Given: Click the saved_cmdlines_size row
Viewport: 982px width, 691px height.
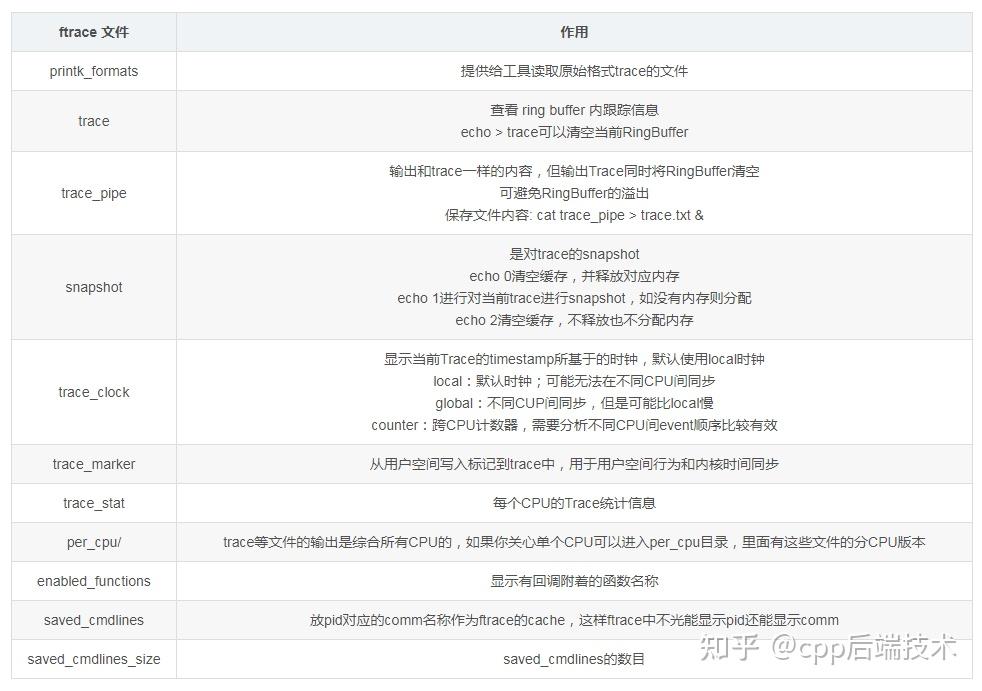Looking at the screenshot, I should coord(93,659).
